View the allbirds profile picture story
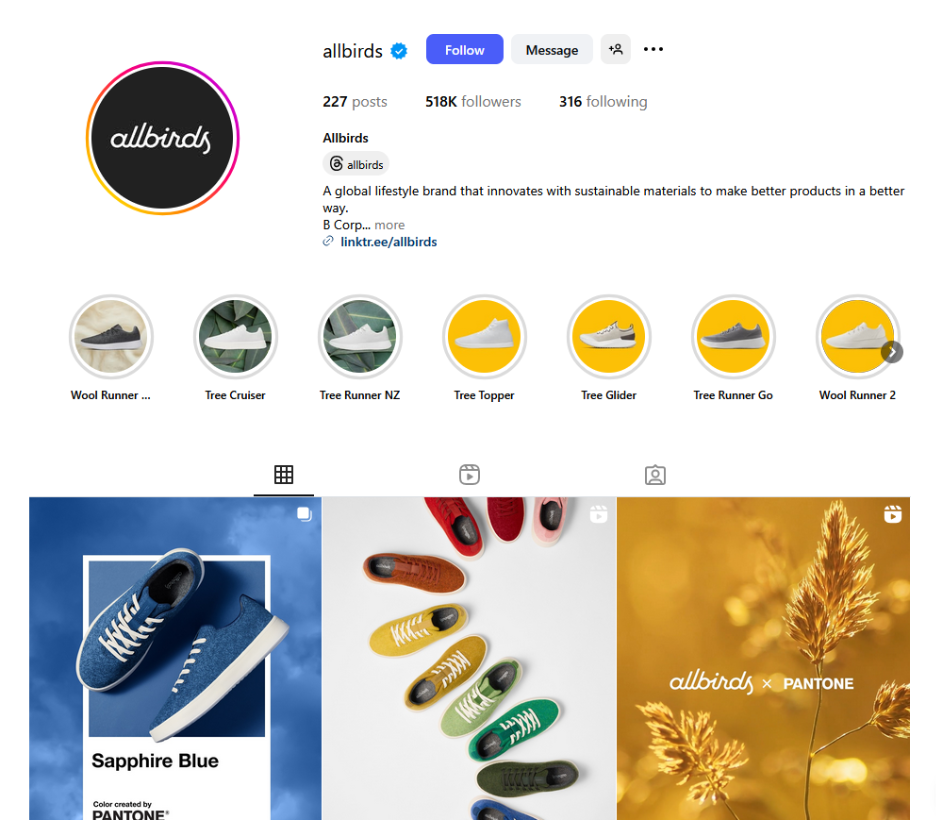The image size is (936, 820). (x=162, y=138)
